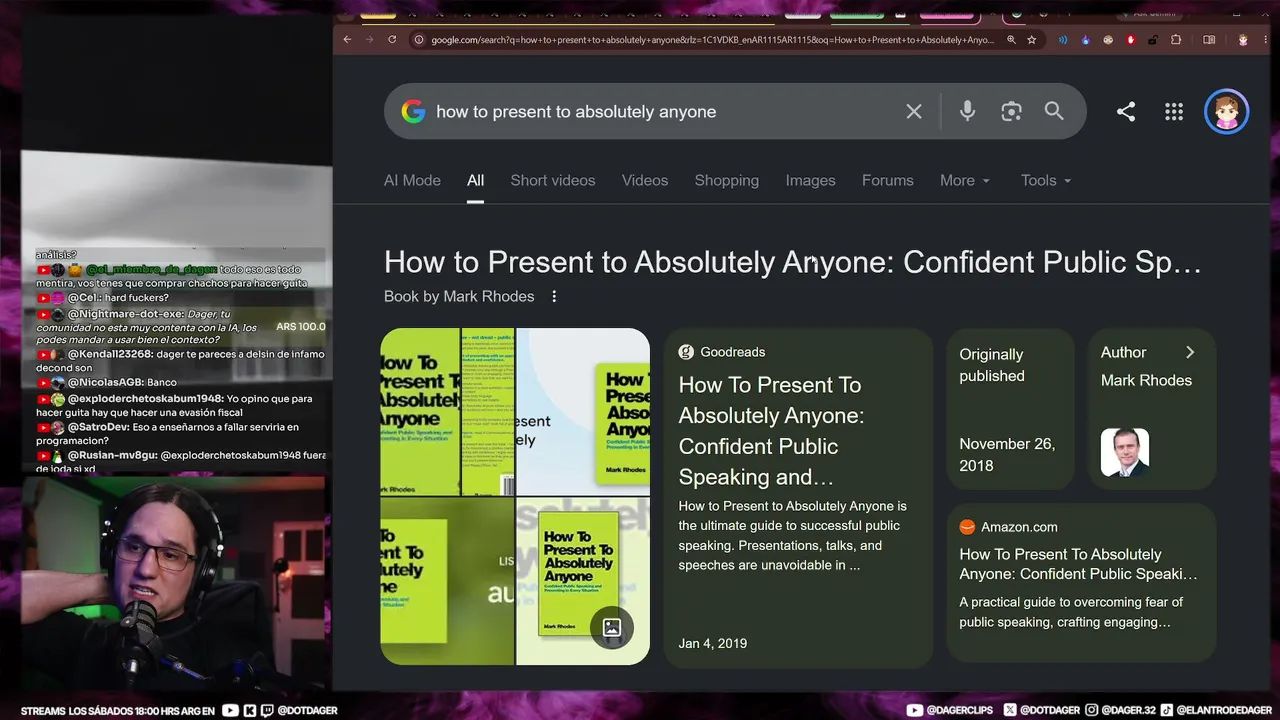Screen dimensions: 1280x720
Task: Toggle the browser side panel icon
Action: (x=1209, y=40)
